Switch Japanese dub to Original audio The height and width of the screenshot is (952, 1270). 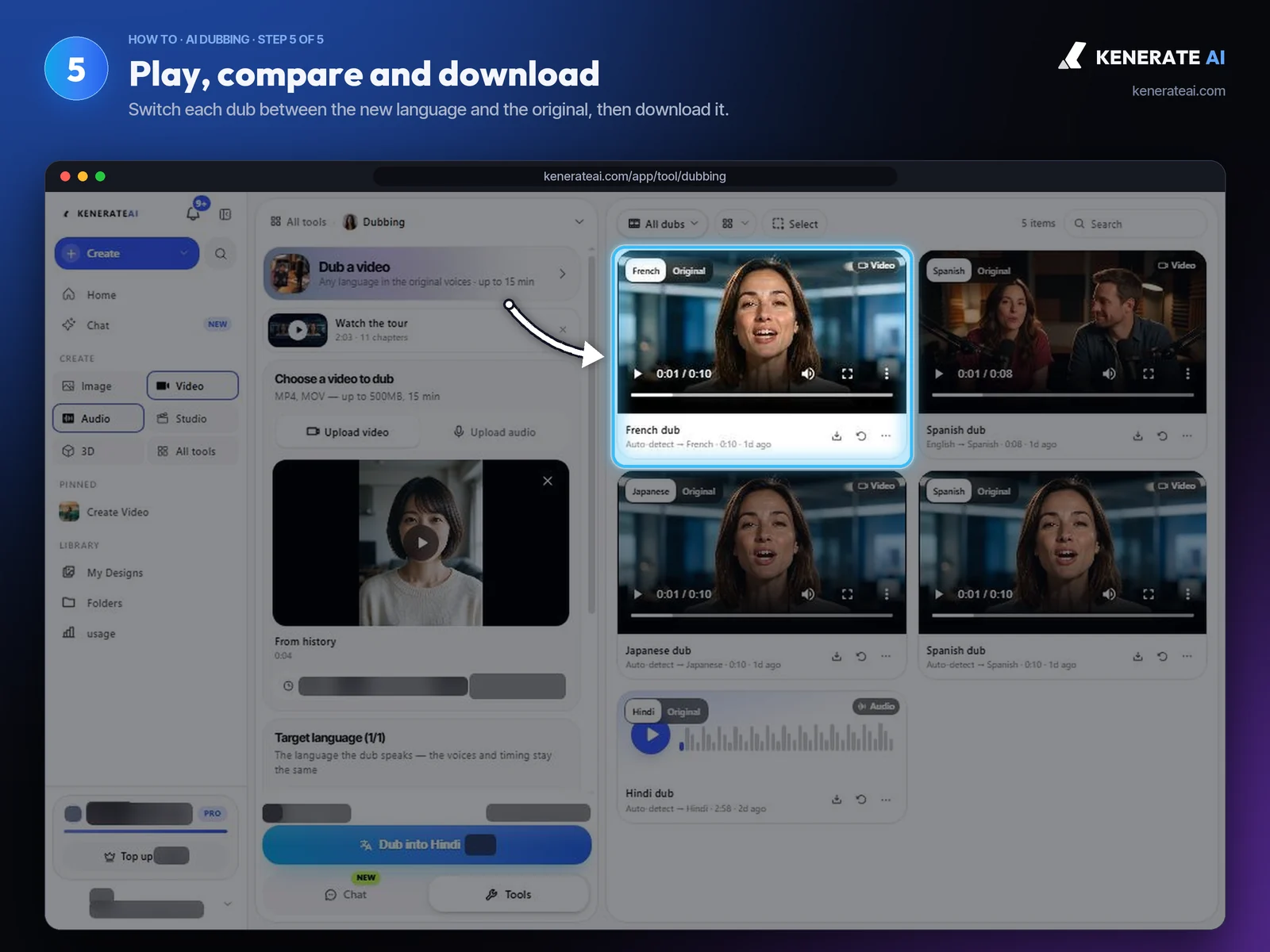point(698,492)
